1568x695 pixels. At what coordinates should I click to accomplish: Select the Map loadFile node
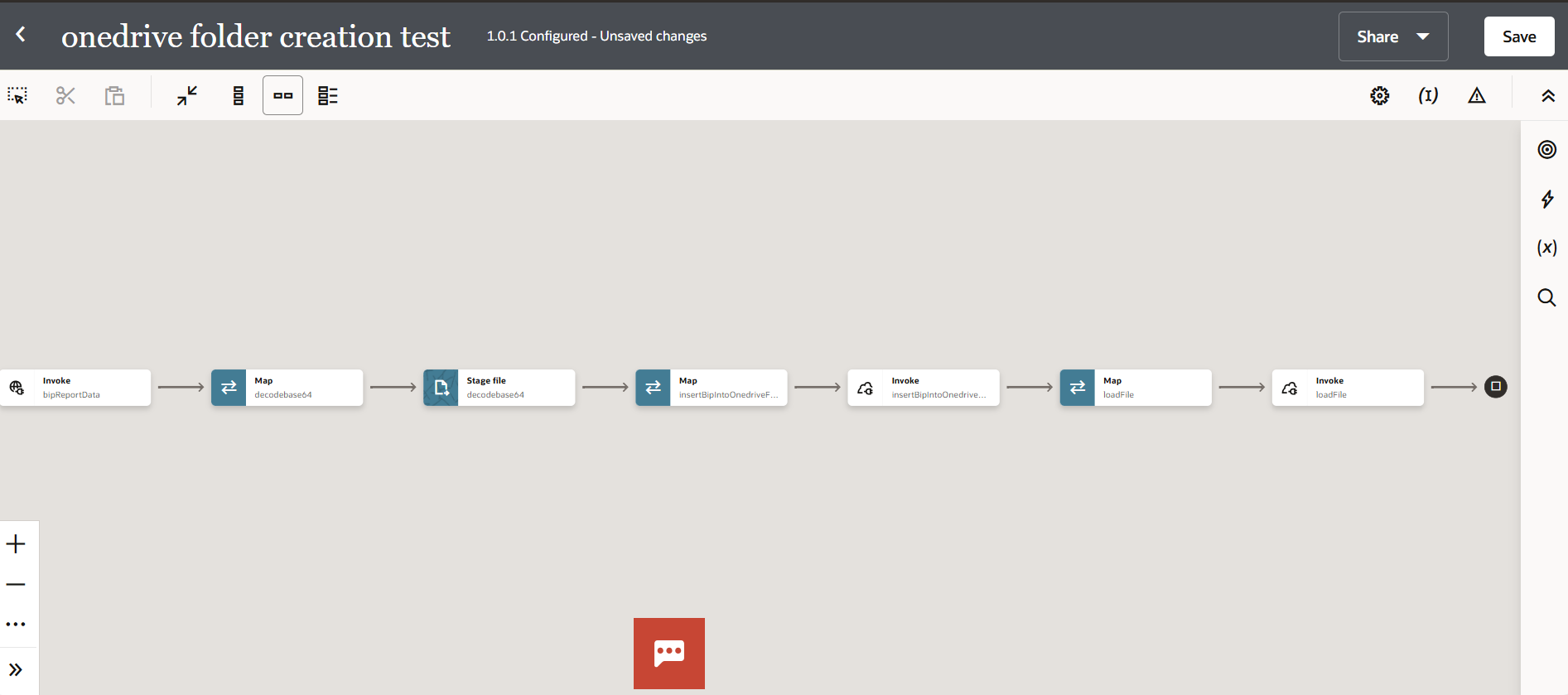1136,388
